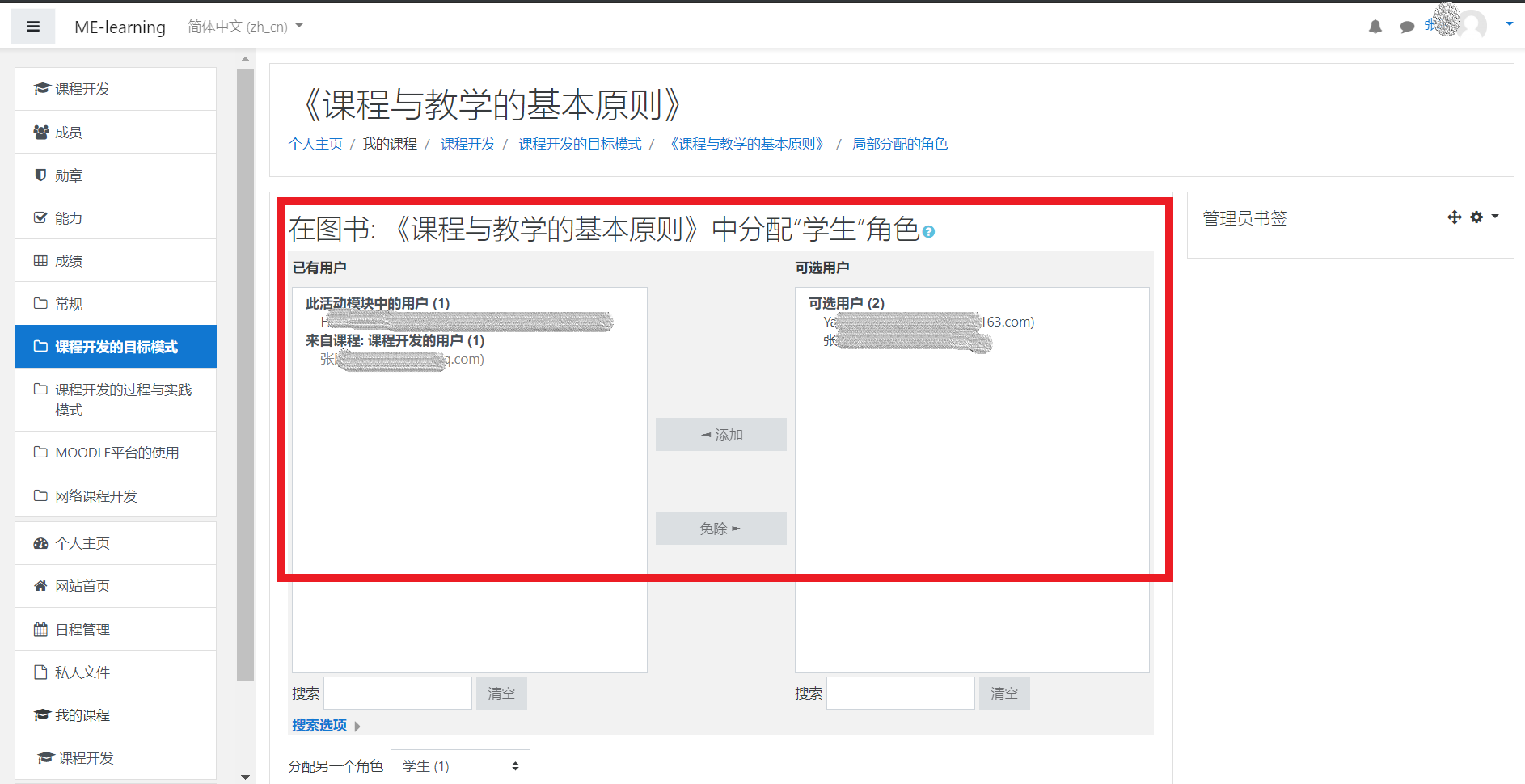Grab the move icon on 管理员书签 block

pyautogui.click(x=1454, y=217)
